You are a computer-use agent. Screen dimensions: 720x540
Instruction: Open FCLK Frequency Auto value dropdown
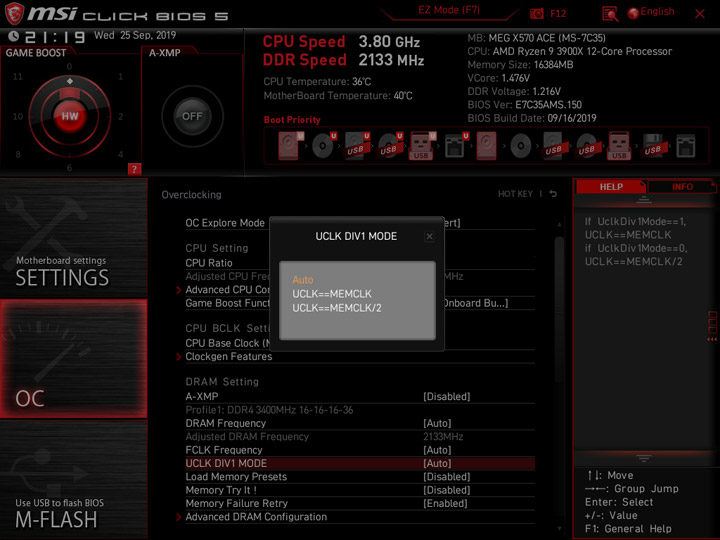pos(437,450)
